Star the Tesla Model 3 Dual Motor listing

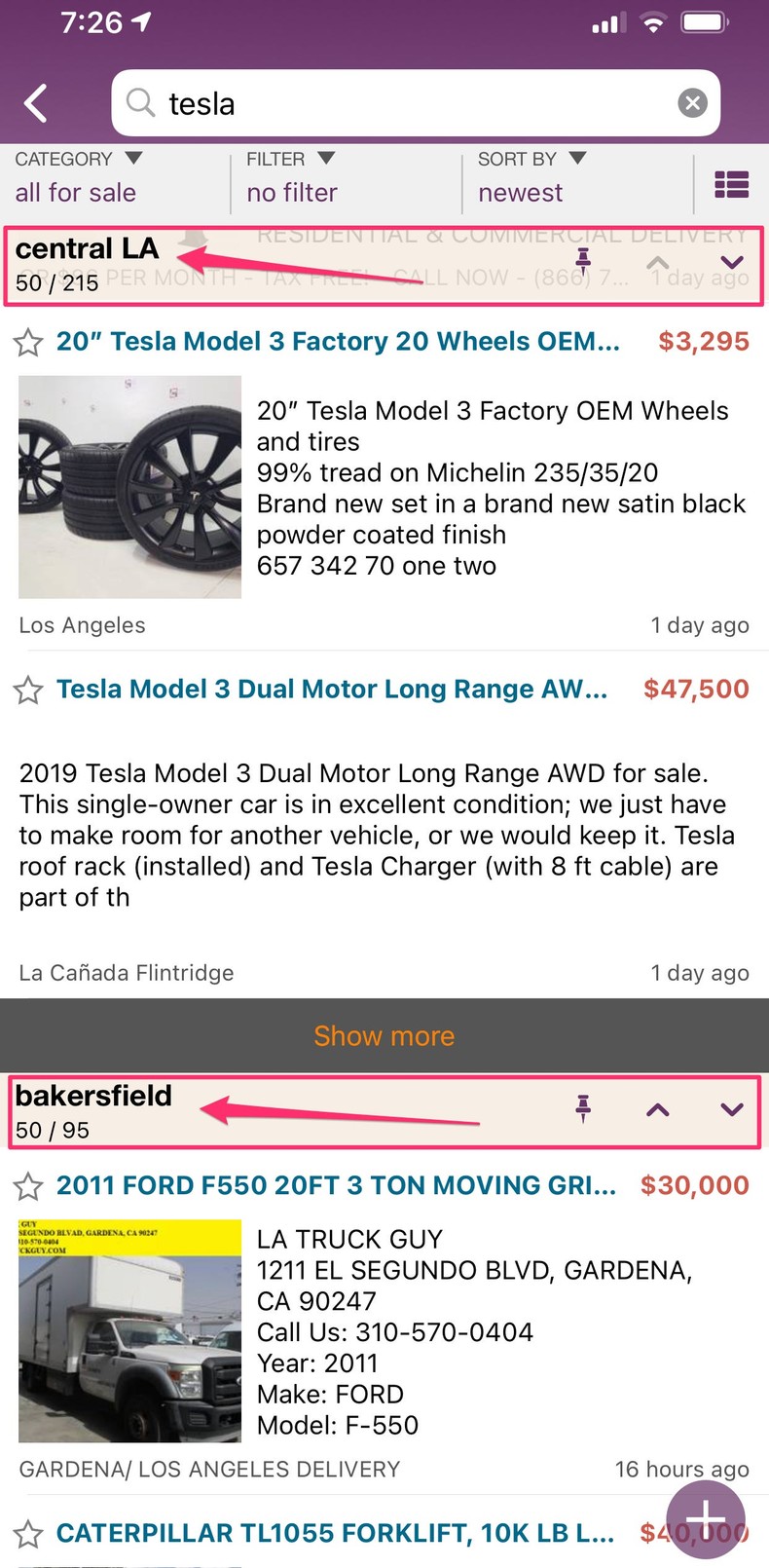(x=28, y=691)
